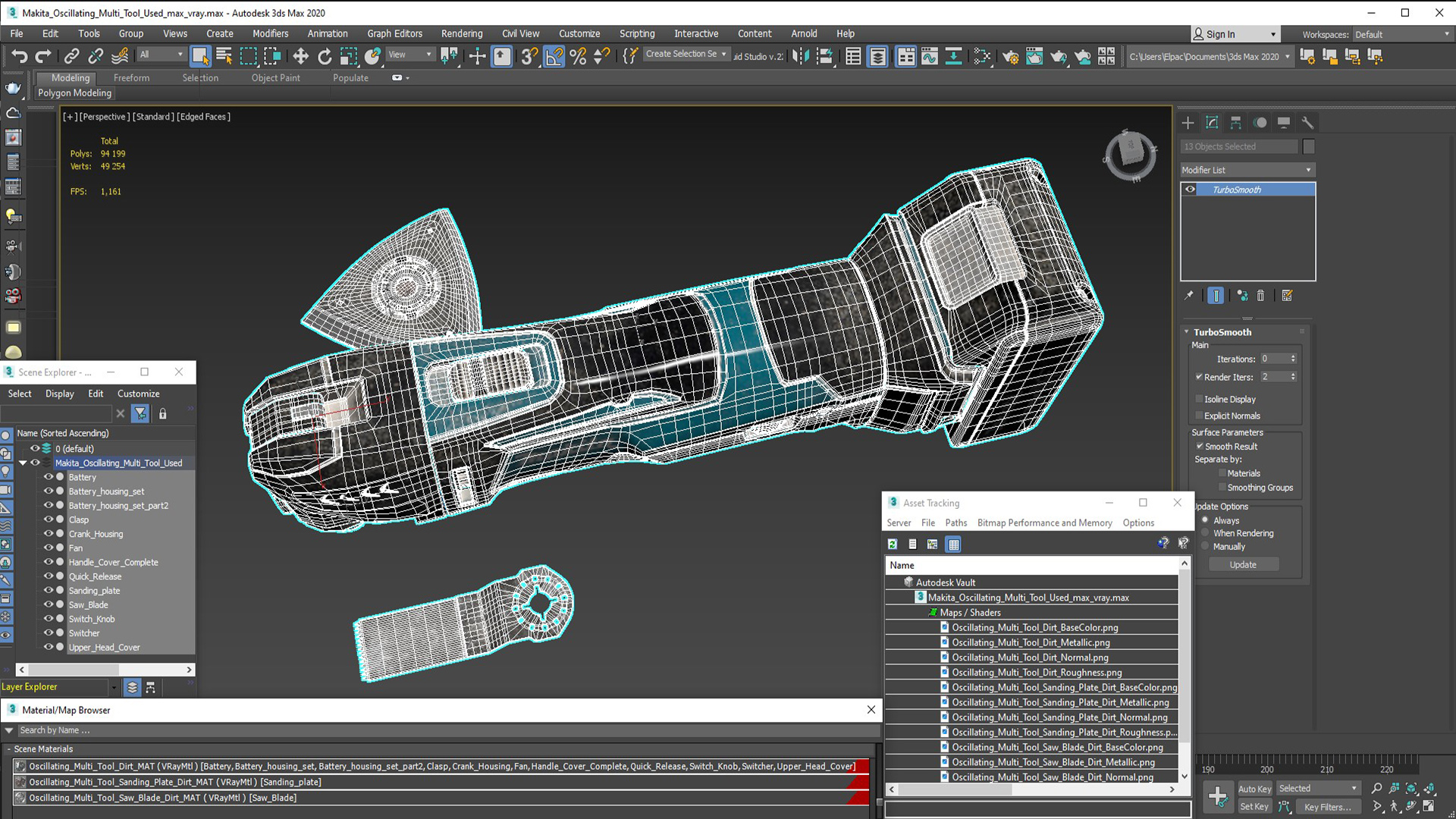Hide the Saw_Blade object in Scene Explorer
The image size is (1456, 819).
coord(49,604)
